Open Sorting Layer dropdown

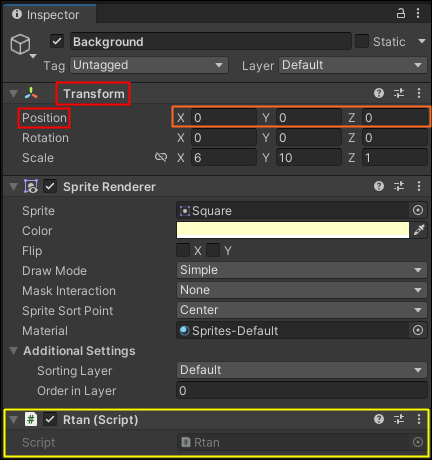[x=302, y=370]
